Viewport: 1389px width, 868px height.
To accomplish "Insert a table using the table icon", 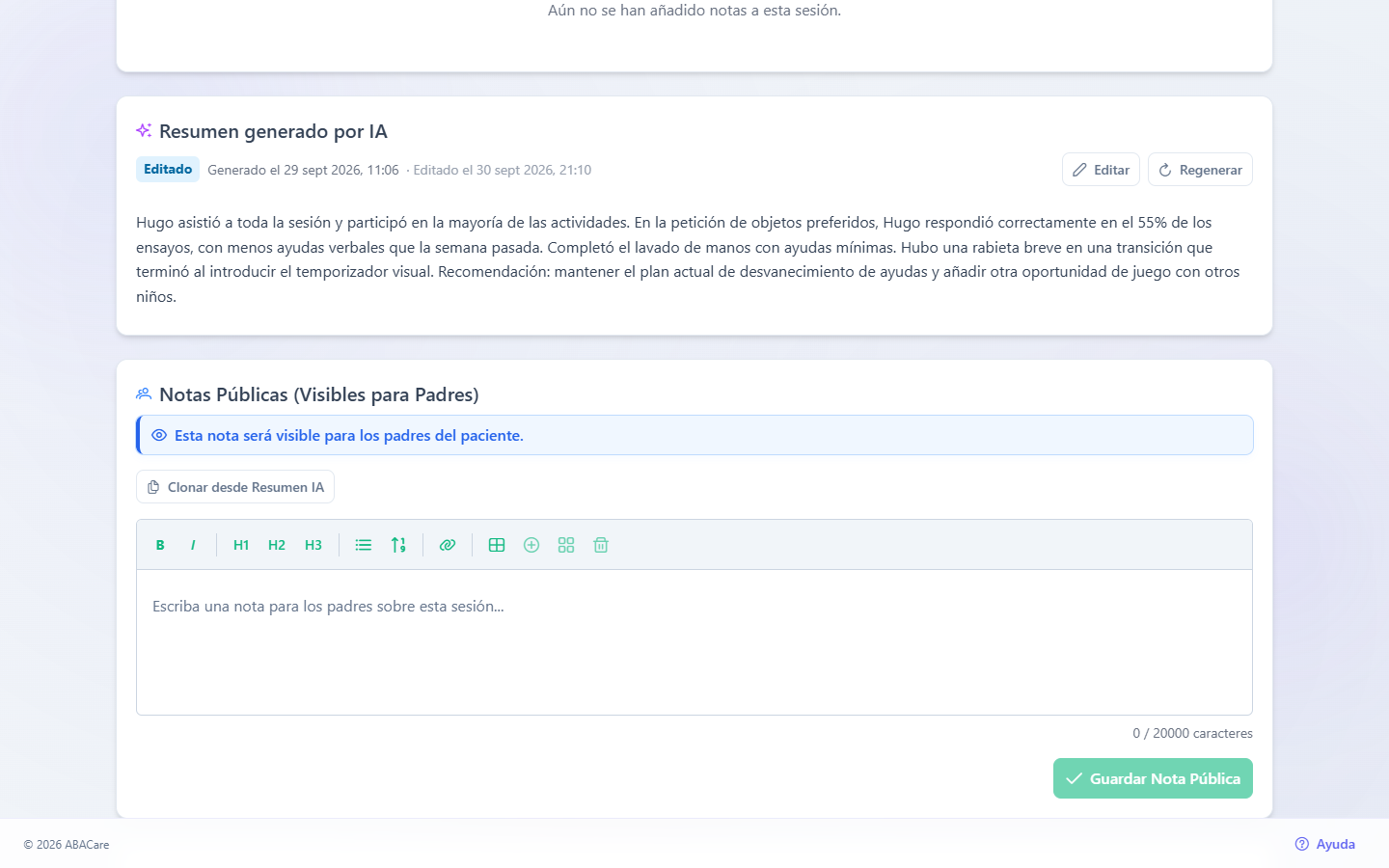I will coord(497,545).
